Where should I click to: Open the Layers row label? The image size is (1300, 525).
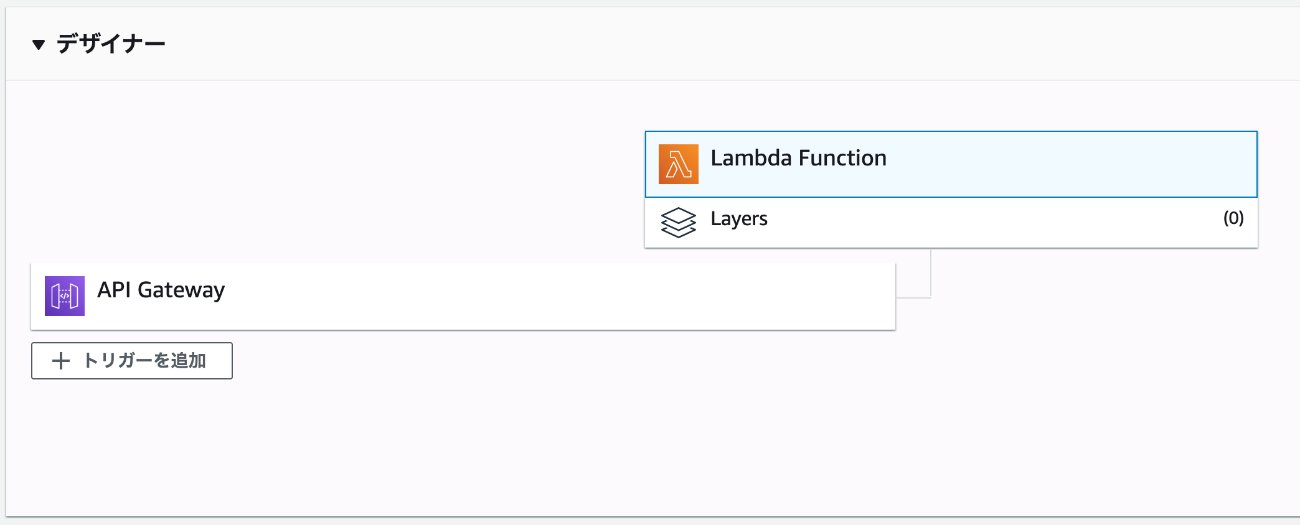click(739, 218)
